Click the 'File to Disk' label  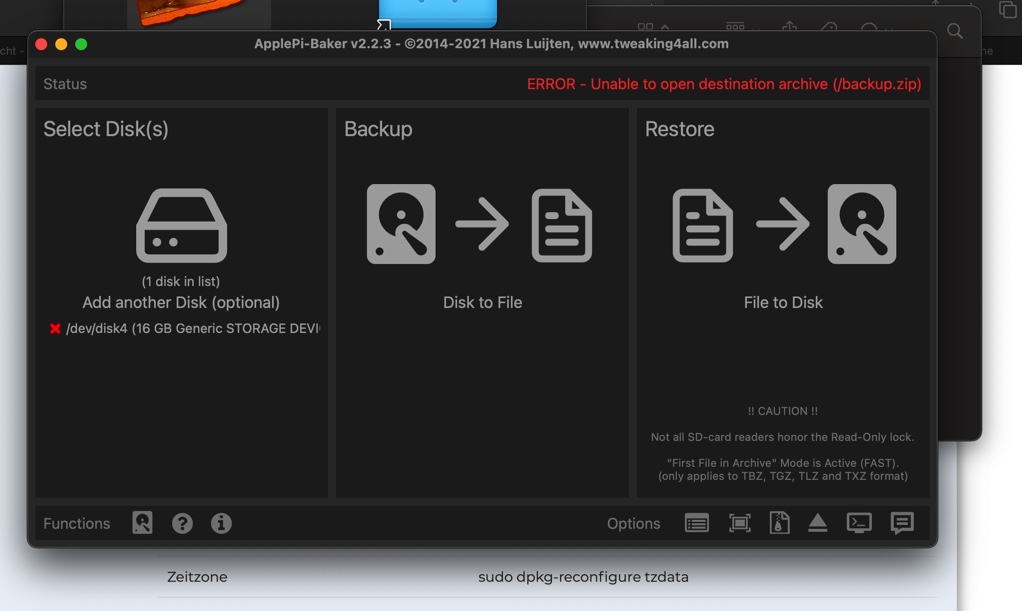pos(783,302)
